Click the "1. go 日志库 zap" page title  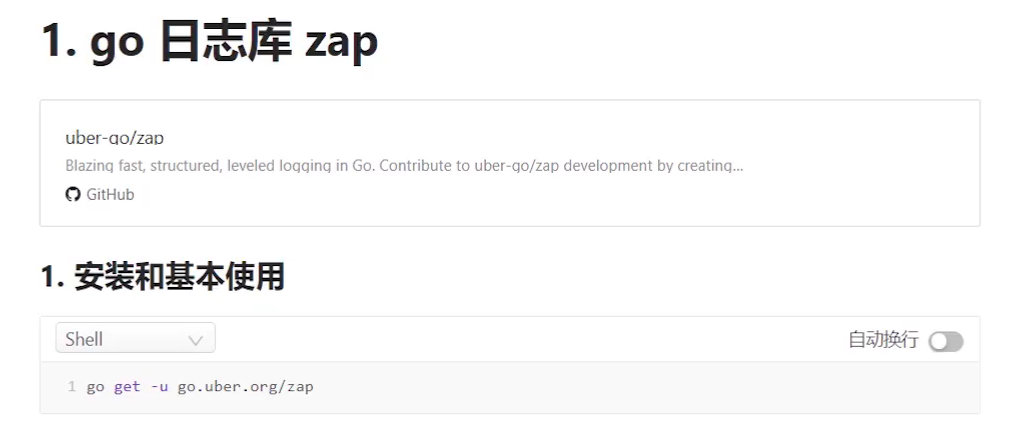coord(209,42)
